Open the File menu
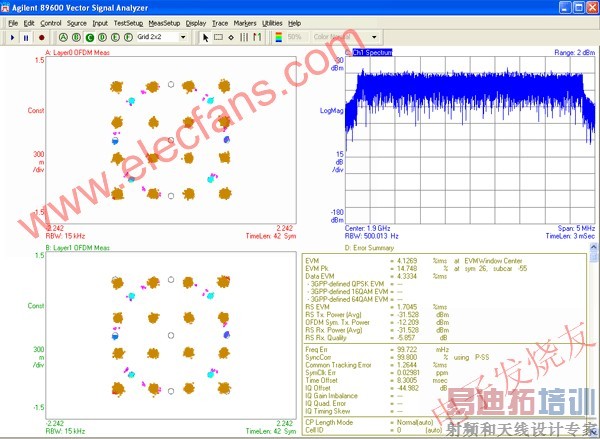600x439 pixels. pos(13,23)
